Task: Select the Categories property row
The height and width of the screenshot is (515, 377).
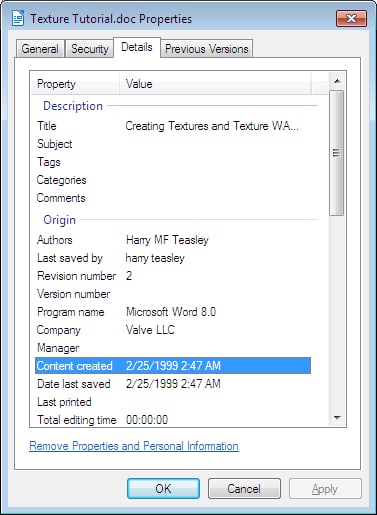Action: click(x=173, y=180)
